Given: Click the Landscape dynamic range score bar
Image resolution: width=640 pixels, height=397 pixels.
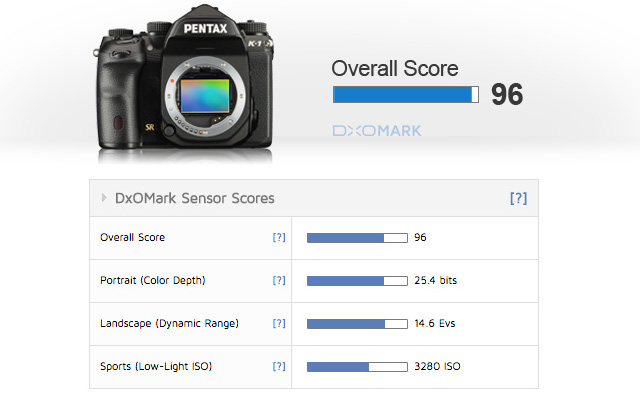Looking at the screenshot, I should (357, 324).
